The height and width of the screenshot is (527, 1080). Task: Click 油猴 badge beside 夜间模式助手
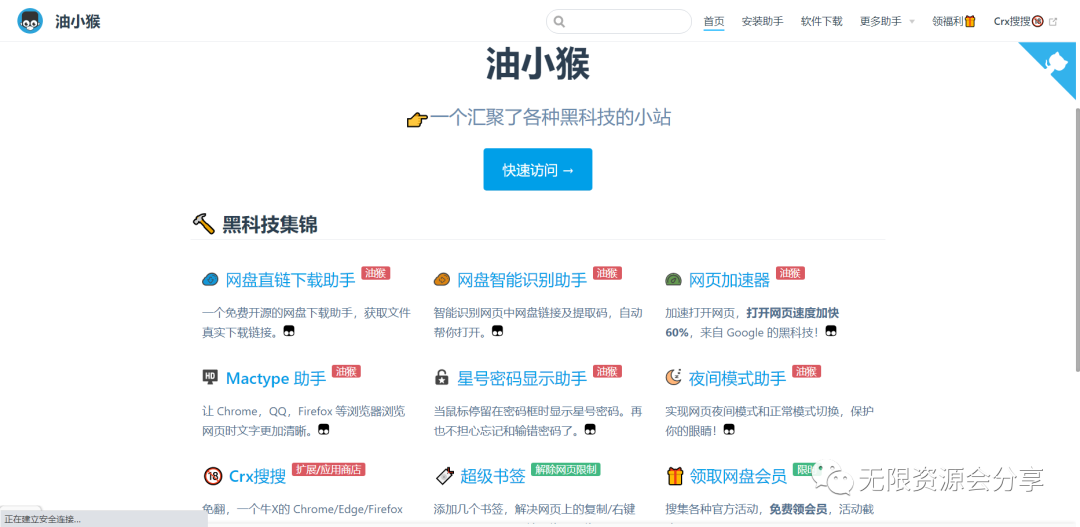pos(807,371)
